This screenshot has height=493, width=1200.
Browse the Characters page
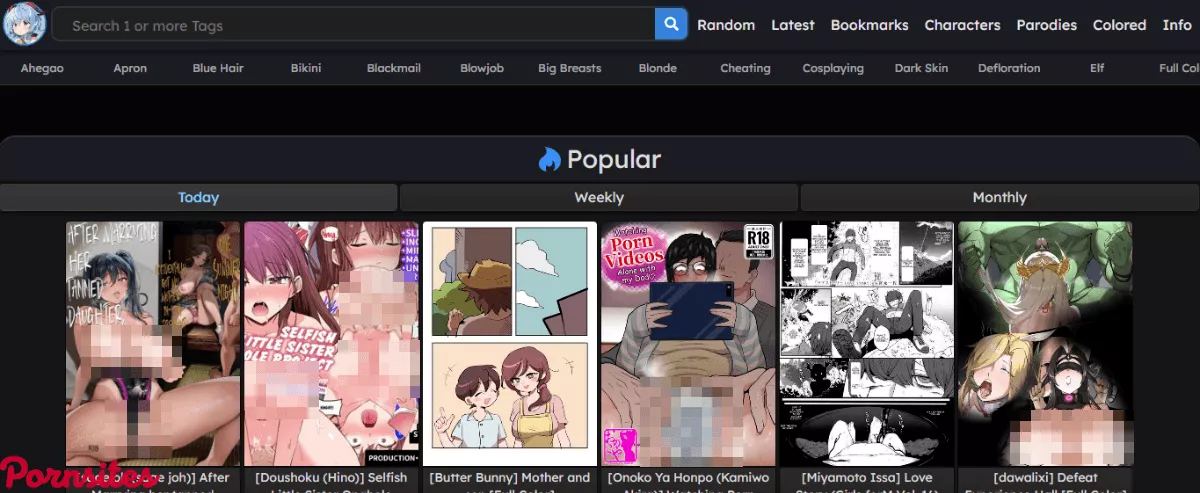(x=962, y=25)
